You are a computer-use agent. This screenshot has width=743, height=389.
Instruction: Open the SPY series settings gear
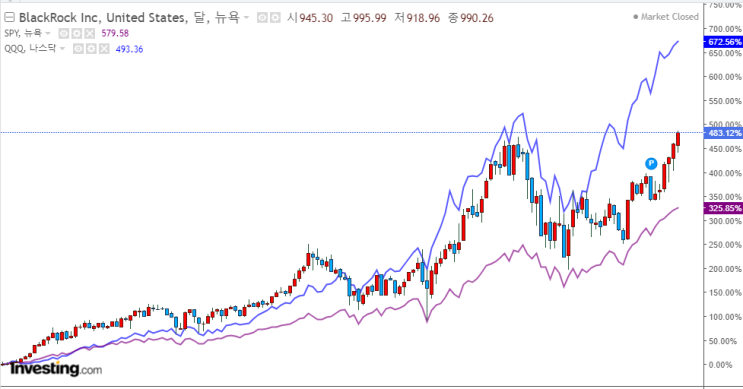[x=77, y=33]
